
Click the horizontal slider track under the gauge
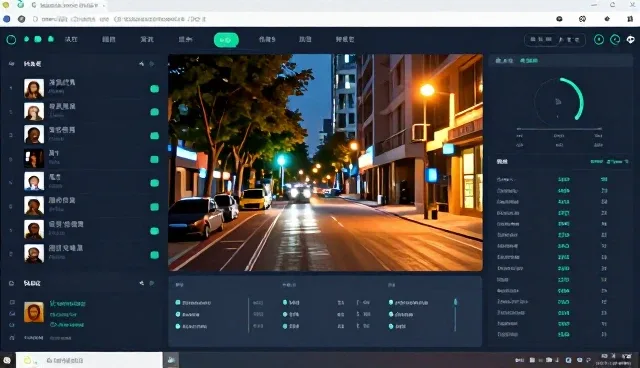559,129
